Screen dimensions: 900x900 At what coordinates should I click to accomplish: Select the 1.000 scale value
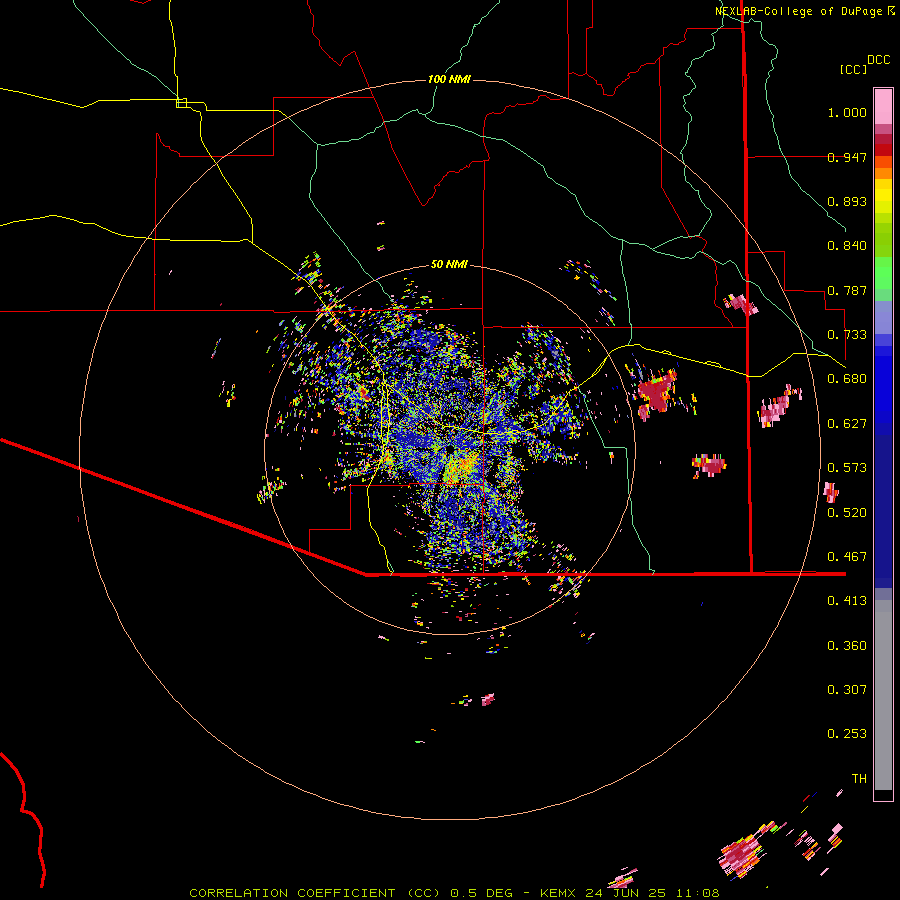click(847, 112)
